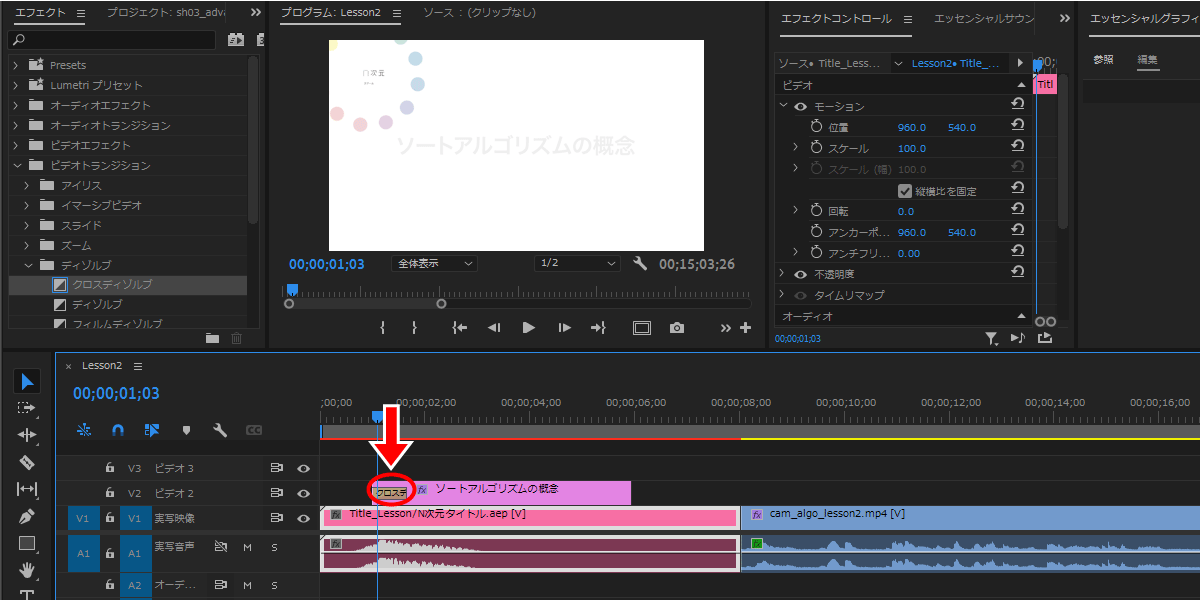Toggle safe margins frame icon

tap(642, 327)
